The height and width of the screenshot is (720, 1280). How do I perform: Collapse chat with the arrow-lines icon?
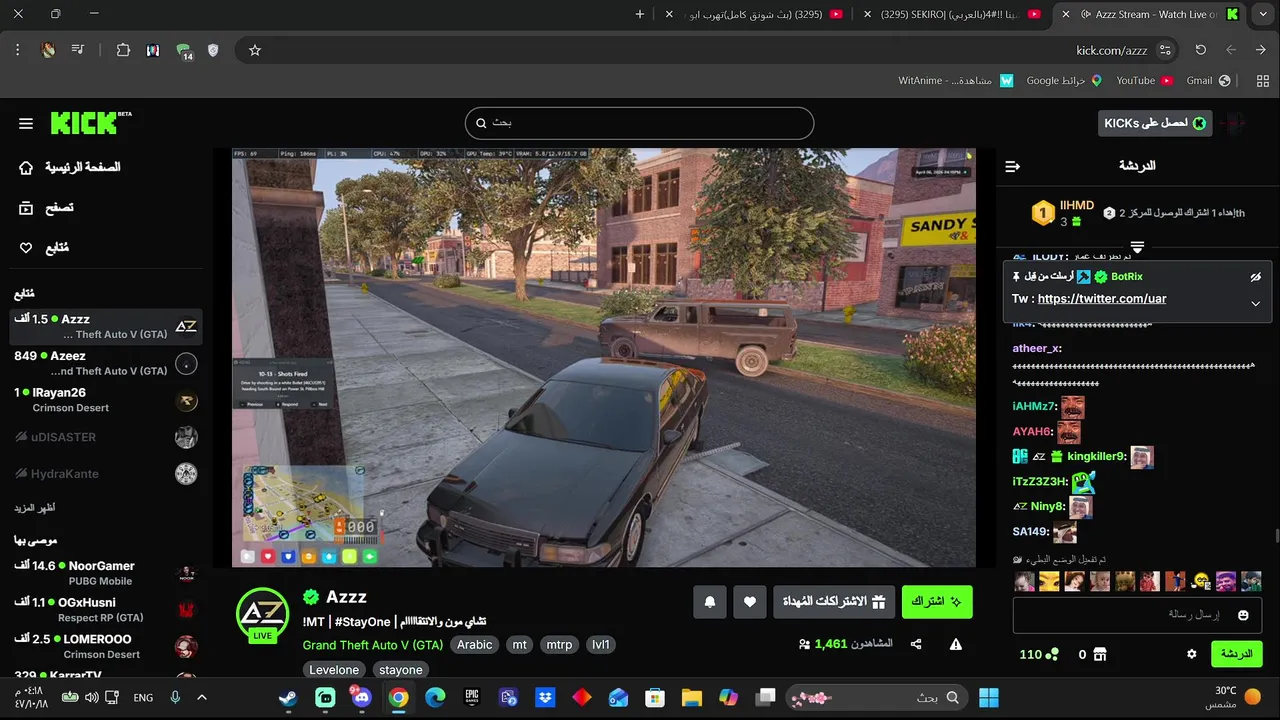[x=1012, y=166]
